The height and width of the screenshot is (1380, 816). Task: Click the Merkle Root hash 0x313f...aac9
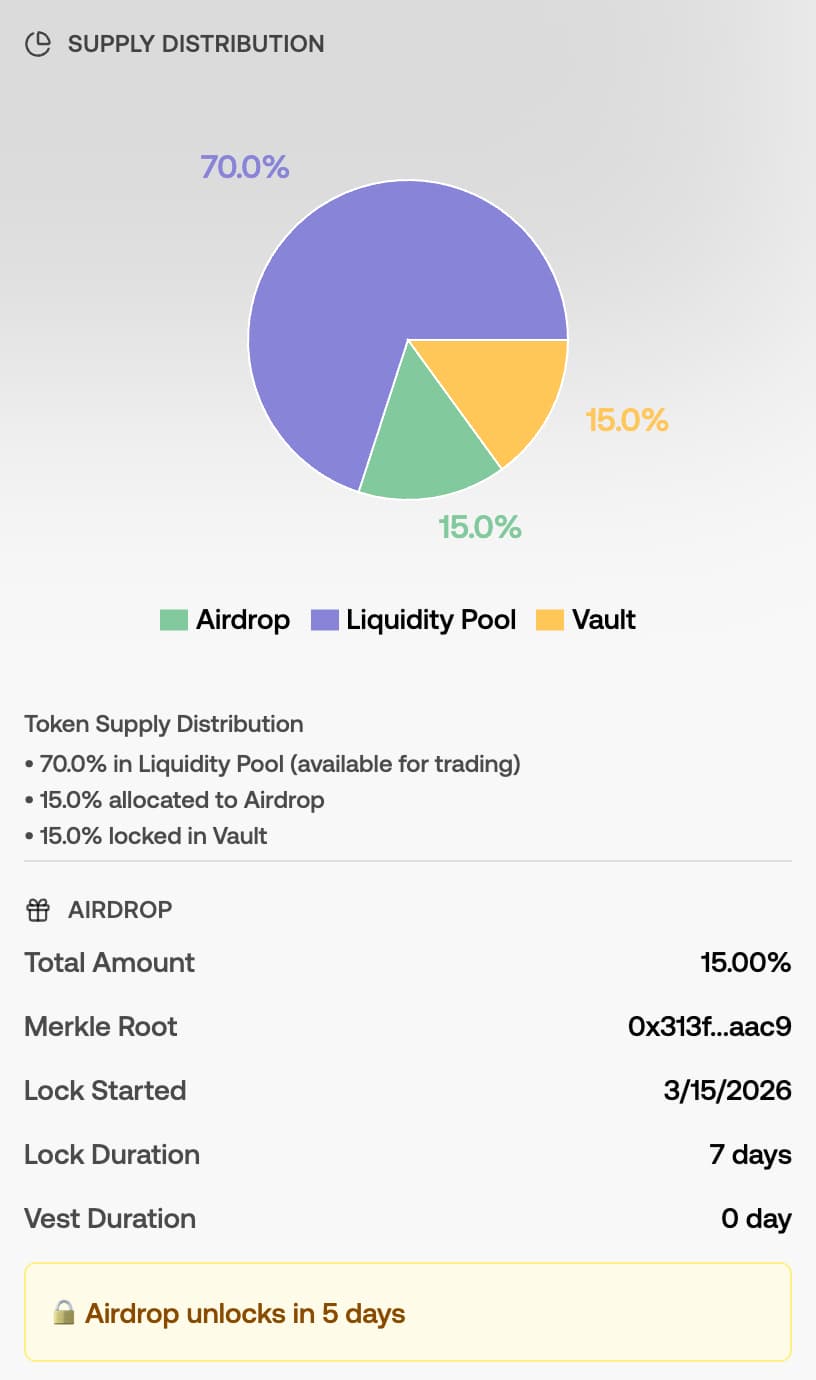pos(709,1026)
